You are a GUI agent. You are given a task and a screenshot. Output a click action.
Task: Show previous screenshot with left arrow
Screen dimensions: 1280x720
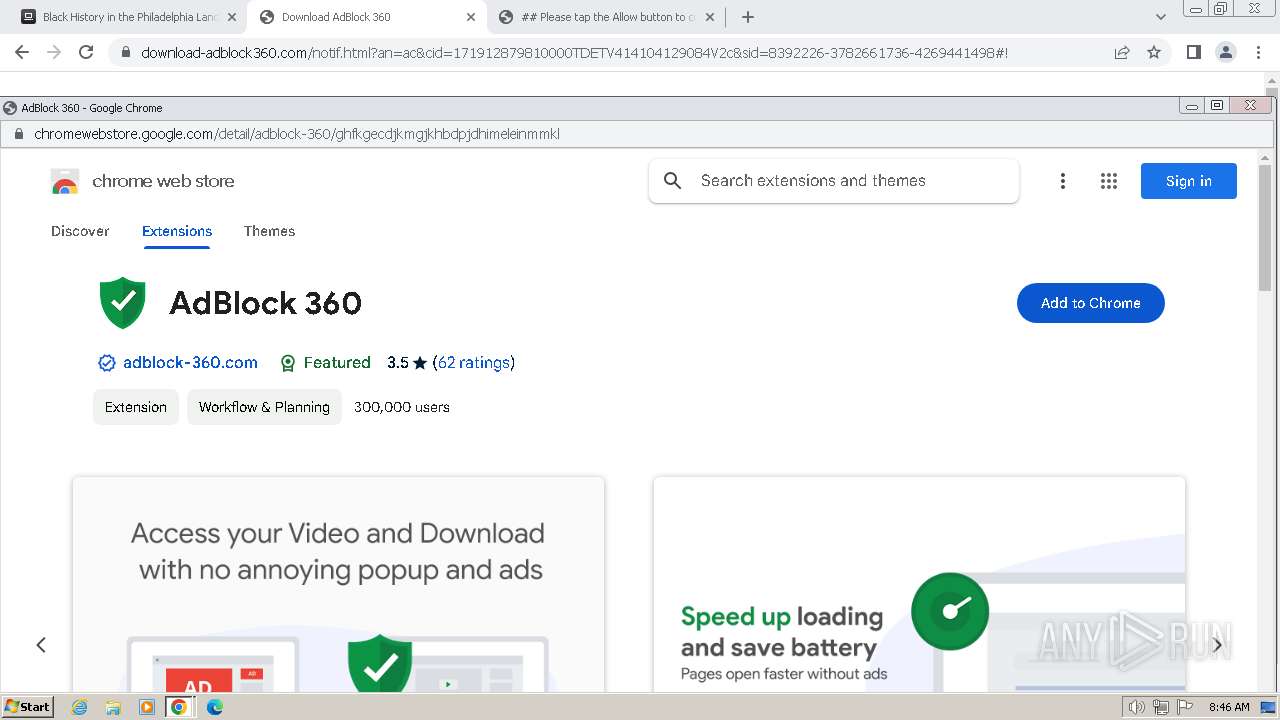[x=41, y=645]
